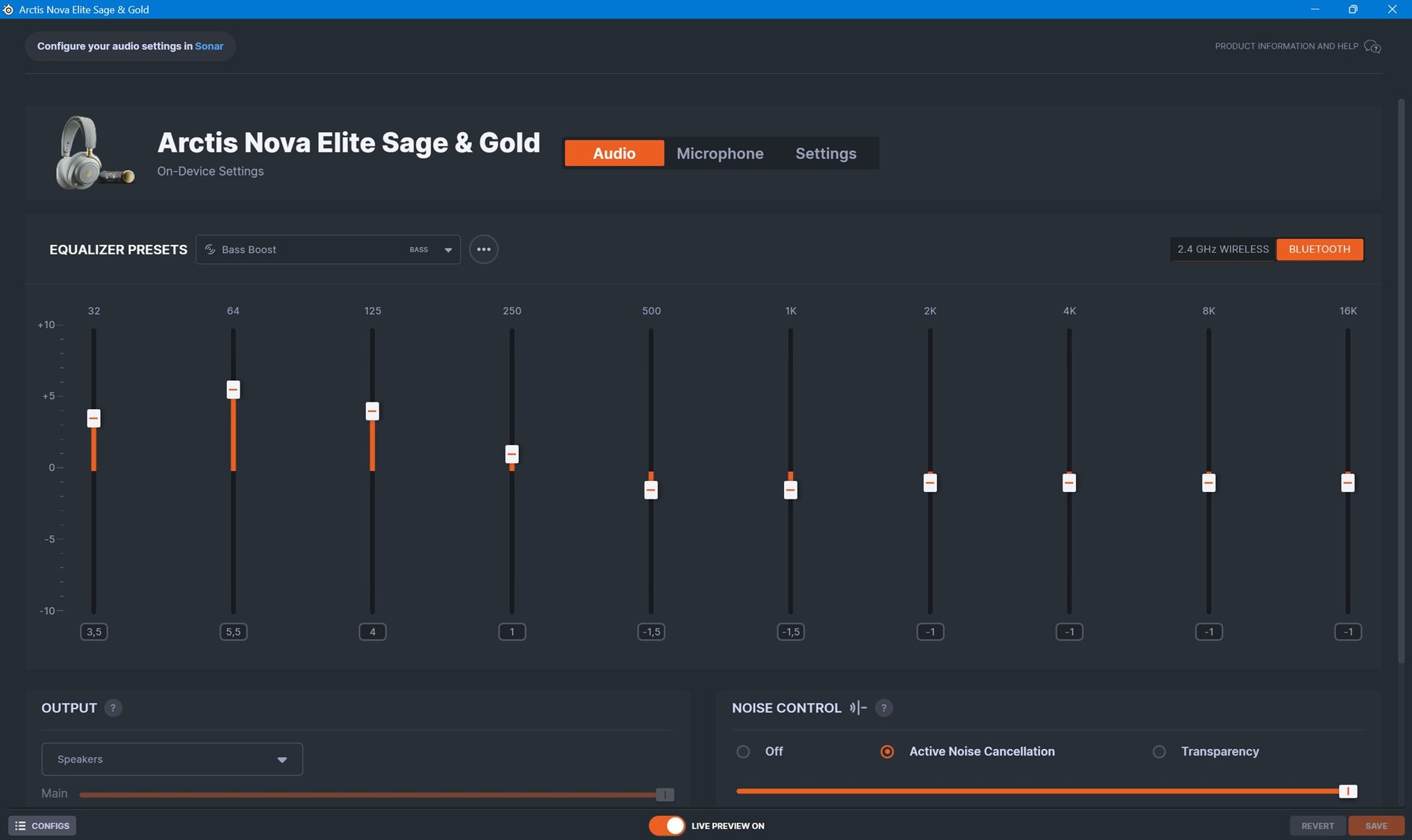Click the Output section question mark help icon
Image resolution: width=1412 pixels, height=840 pixels.
click(113, 708)
